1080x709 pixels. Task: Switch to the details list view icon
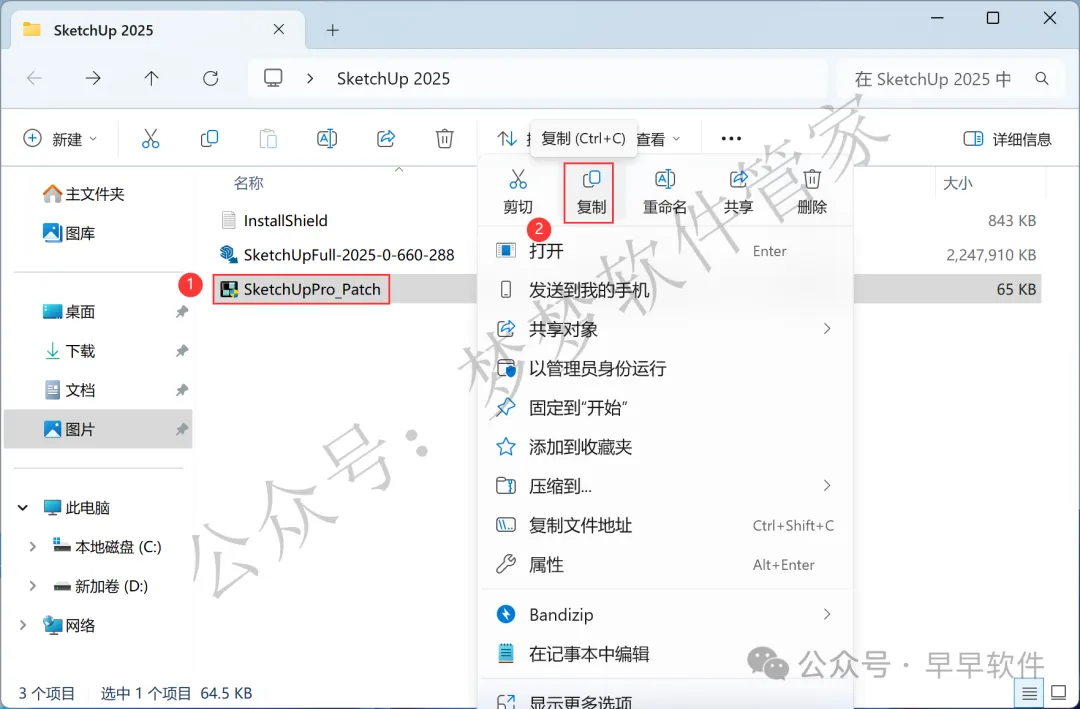[x=1030, y=692]
